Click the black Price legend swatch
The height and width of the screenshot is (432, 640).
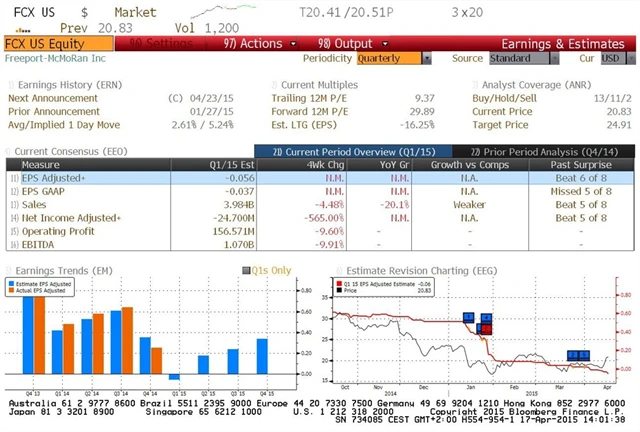coord(339,290)
